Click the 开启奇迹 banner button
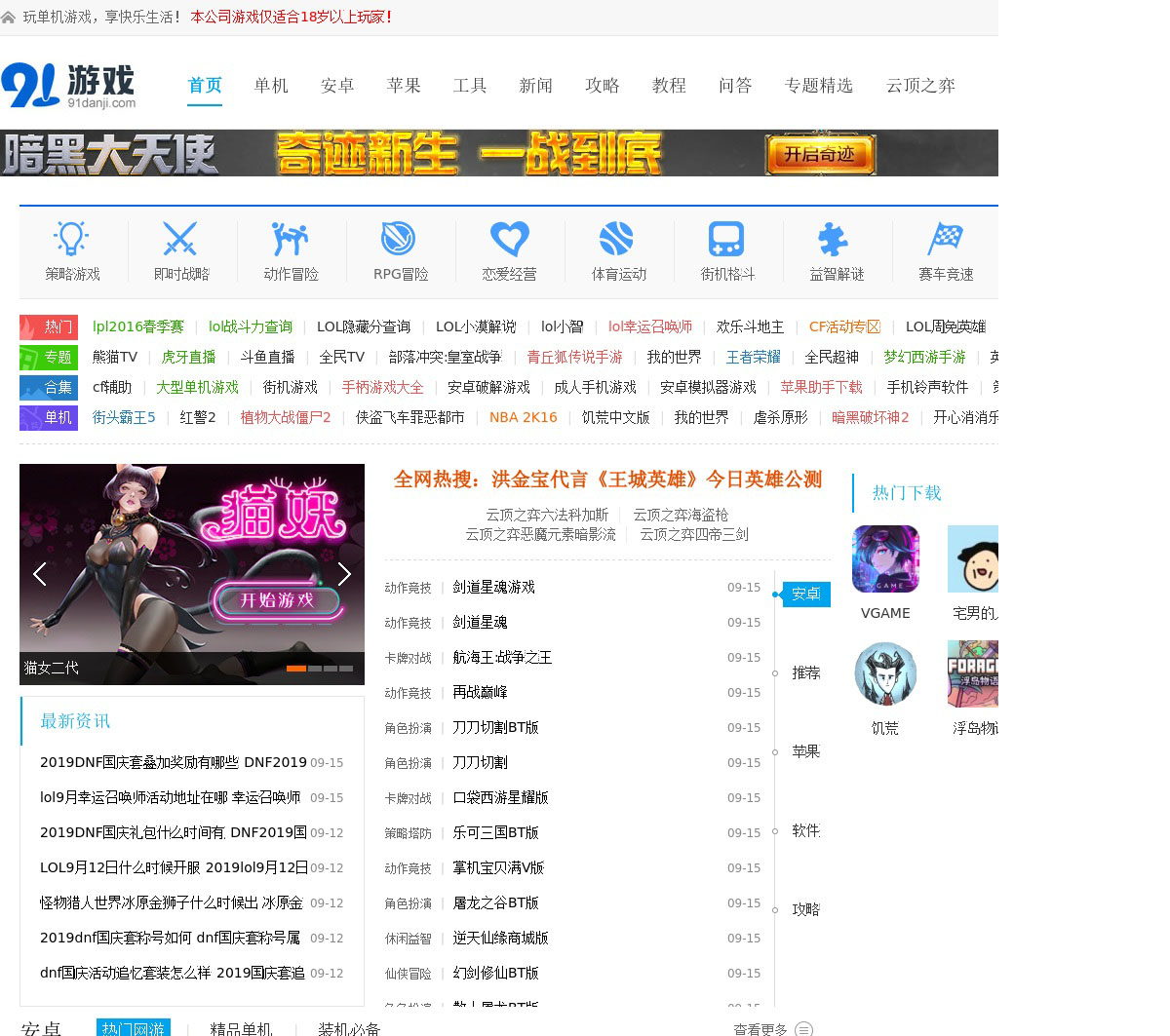Screen dimensions: 1170x1036 [820, 154]
